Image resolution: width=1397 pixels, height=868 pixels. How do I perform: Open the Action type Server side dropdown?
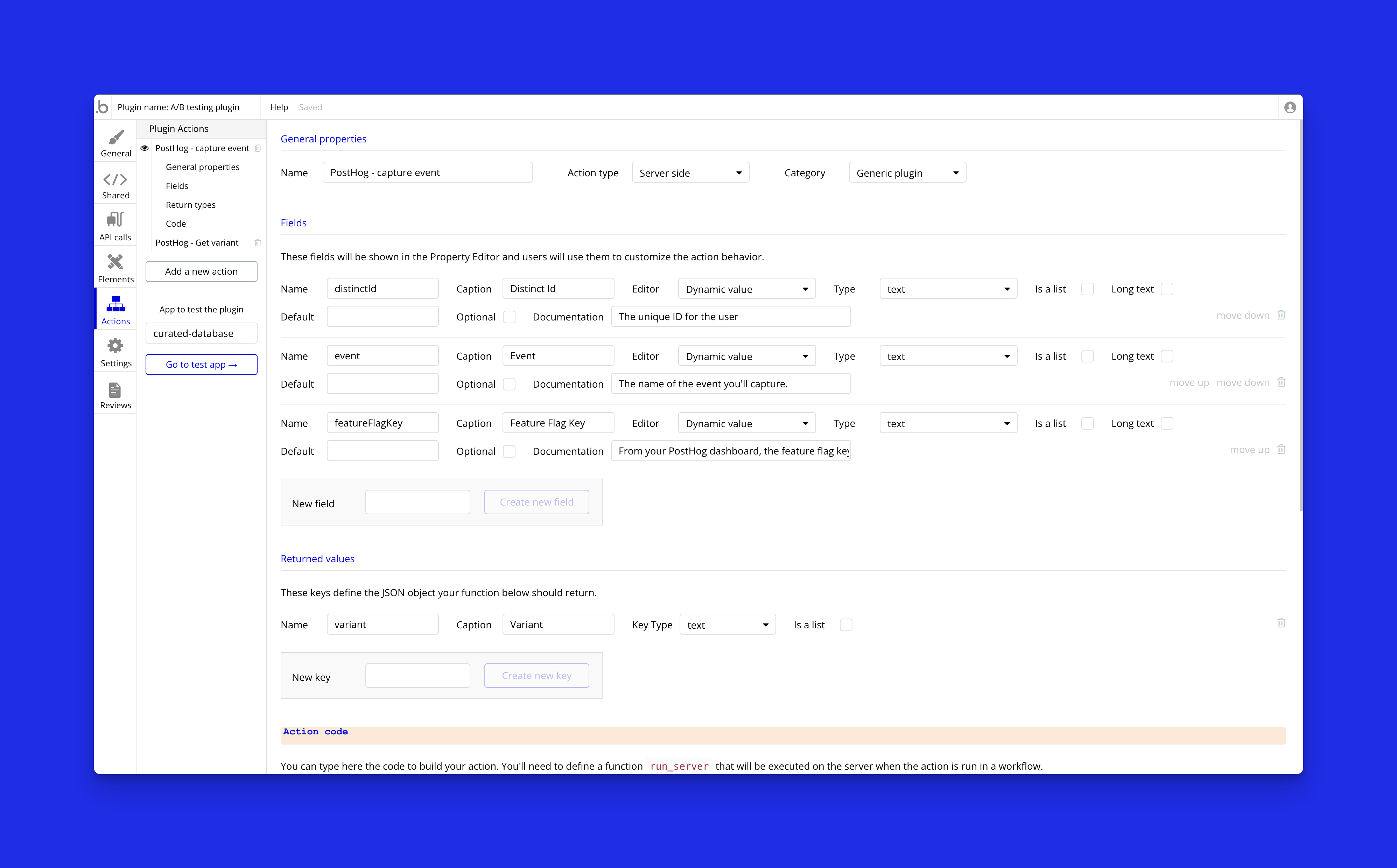coord(690,173)
